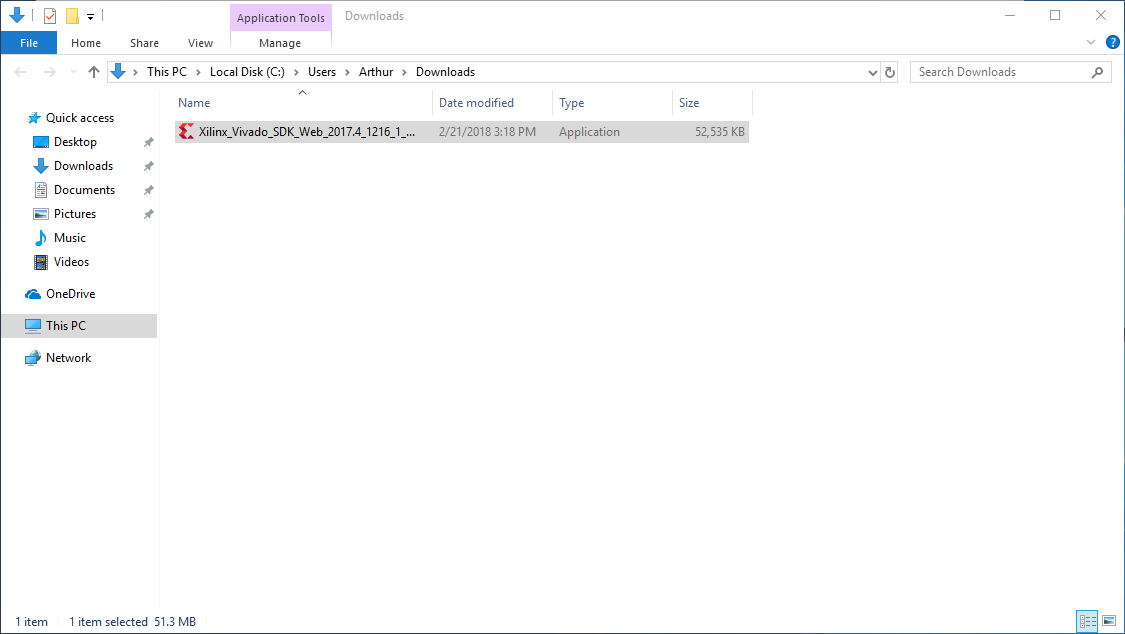Viewport: 1125px width, 634px height.
Task: Click Downloads in the breadcrumb path
Action: pos(445,72)
